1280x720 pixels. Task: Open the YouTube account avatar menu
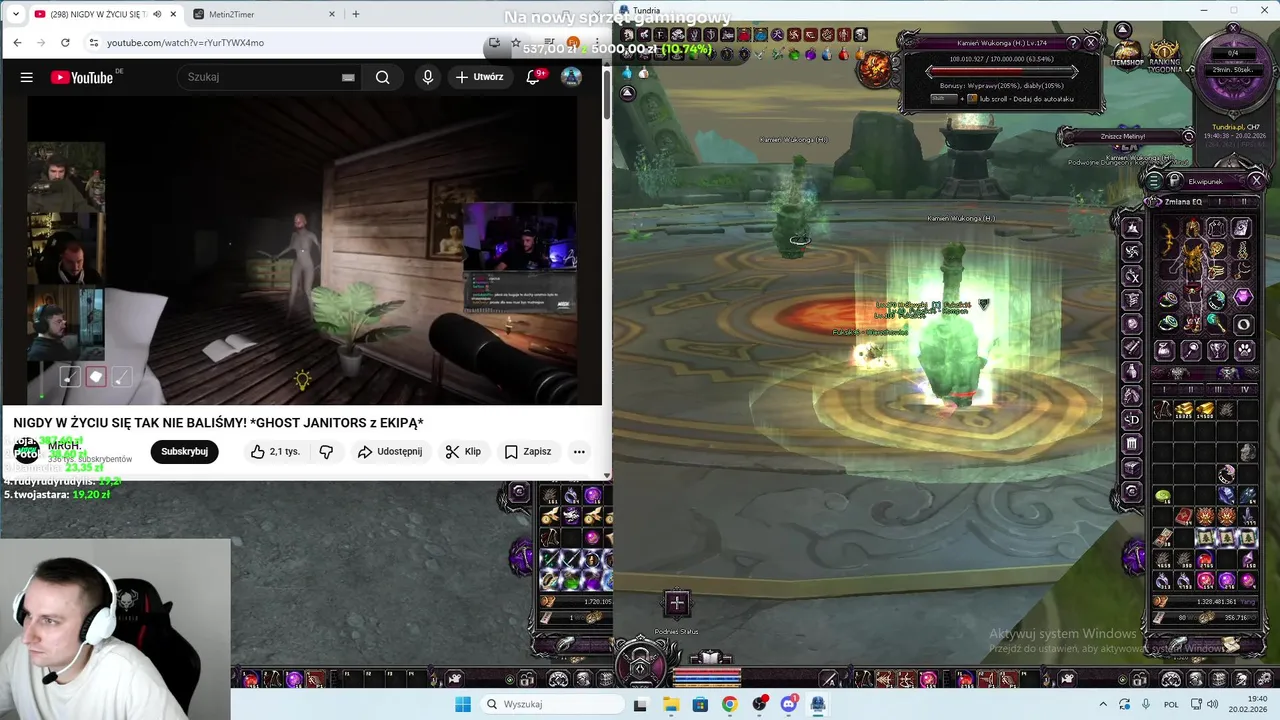tap(571, 77)
